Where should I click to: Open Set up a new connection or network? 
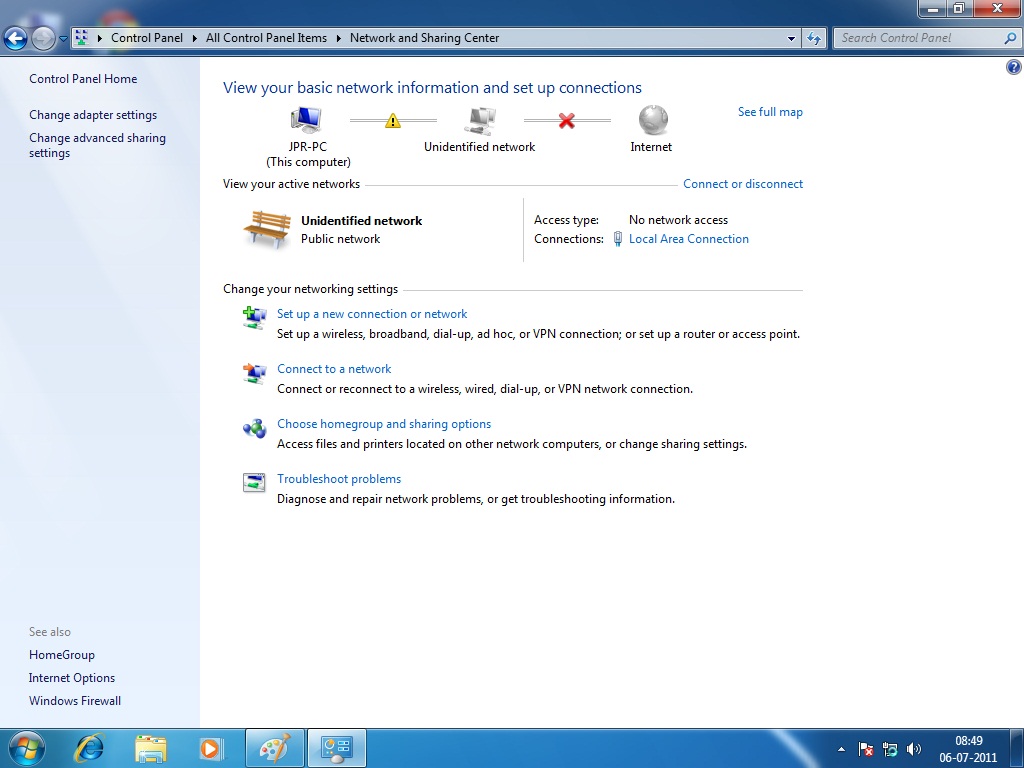[x=372, y=314]
